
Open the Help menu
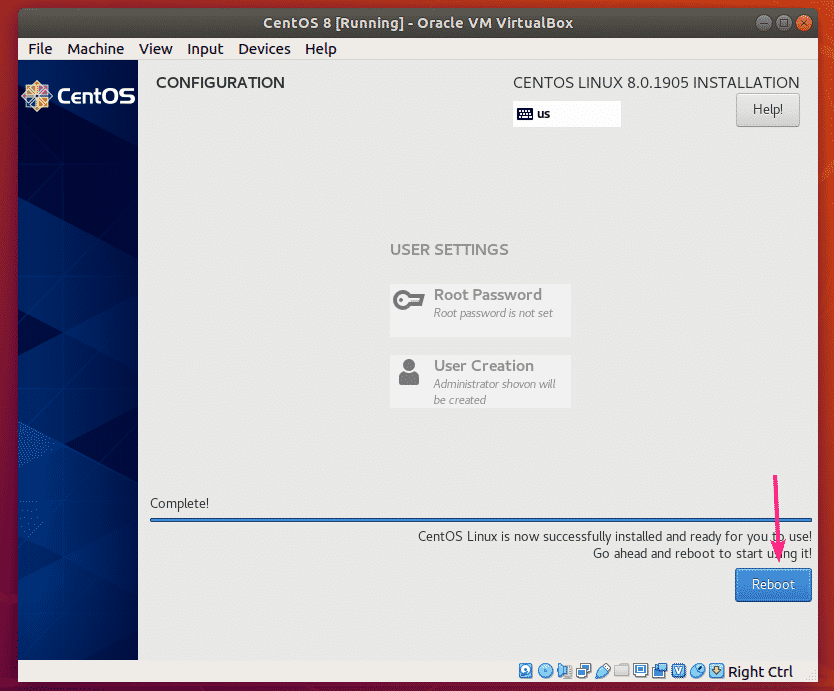point(321,49)
